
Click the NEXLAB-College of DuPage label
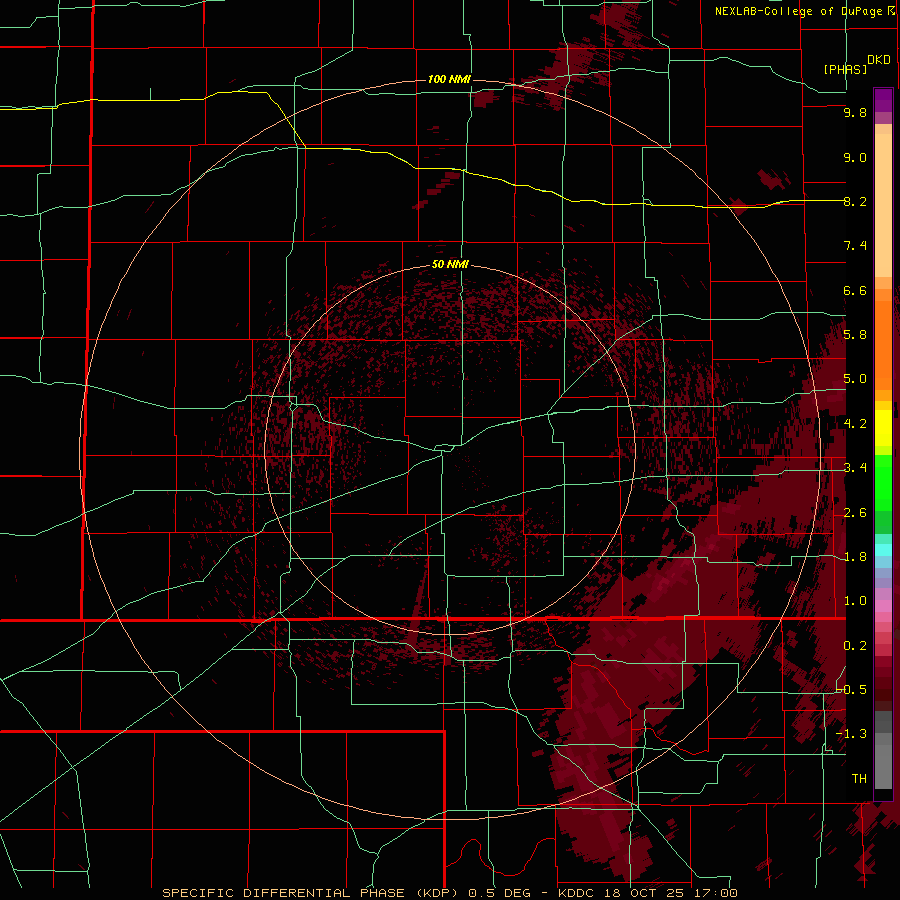tap(800, 11)
